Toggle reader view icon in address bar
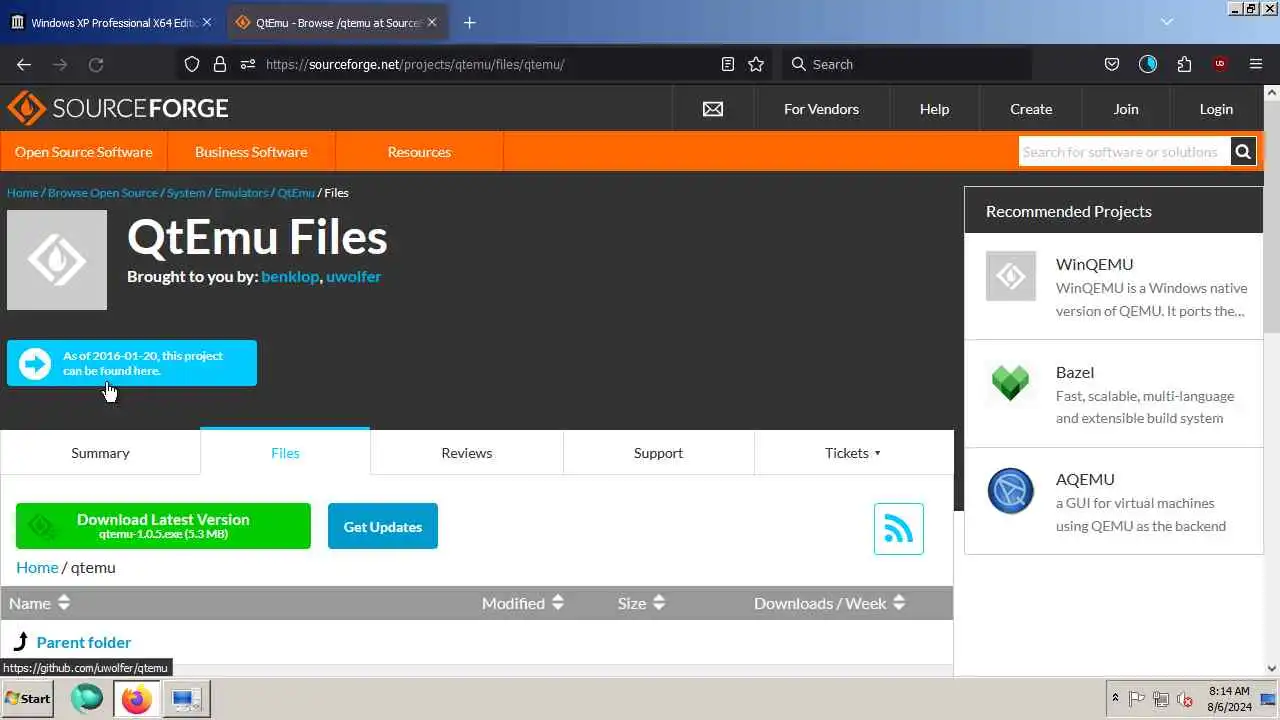The image size is (1280, 720). click(x=728, y=64)
